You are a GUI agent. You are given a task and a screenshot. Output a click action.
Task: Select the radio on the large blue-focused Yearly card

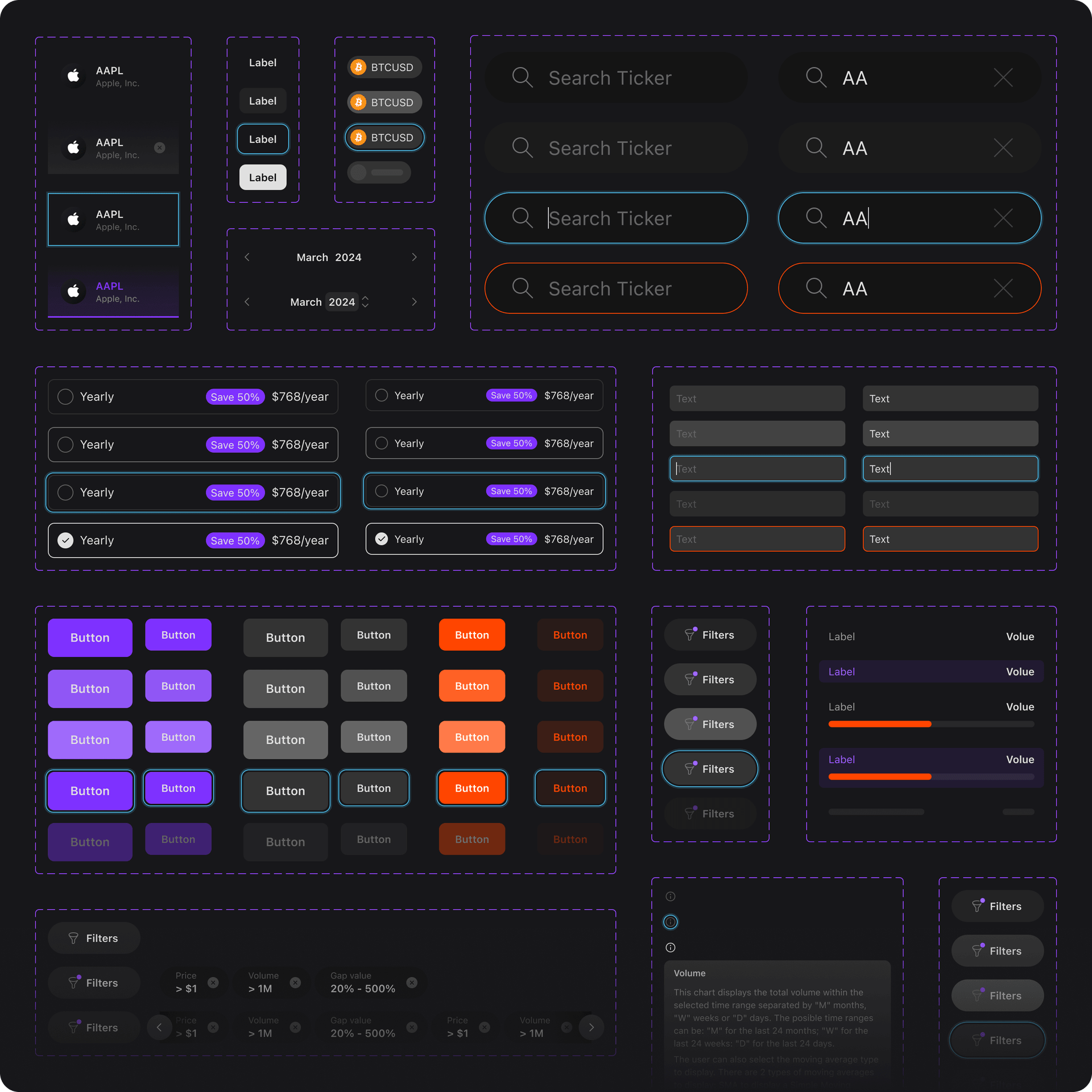(x=65, y=493)
